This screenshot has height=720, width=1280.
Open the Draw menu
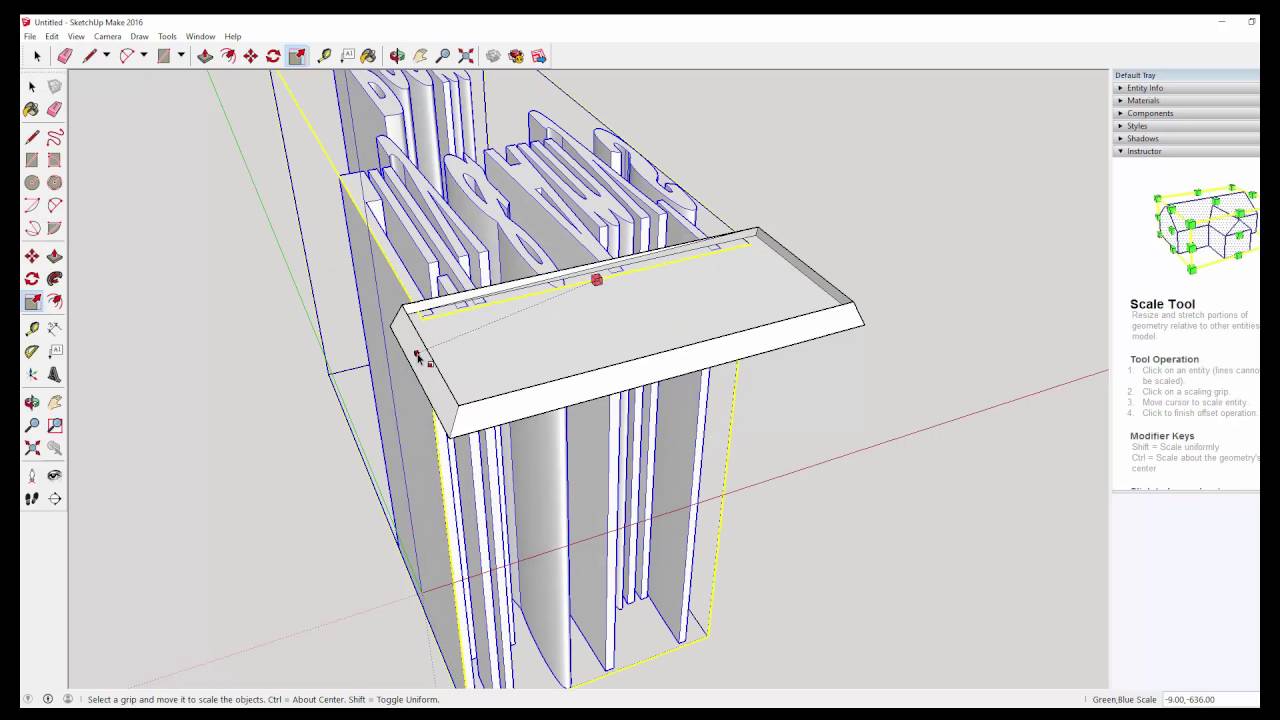139,36
